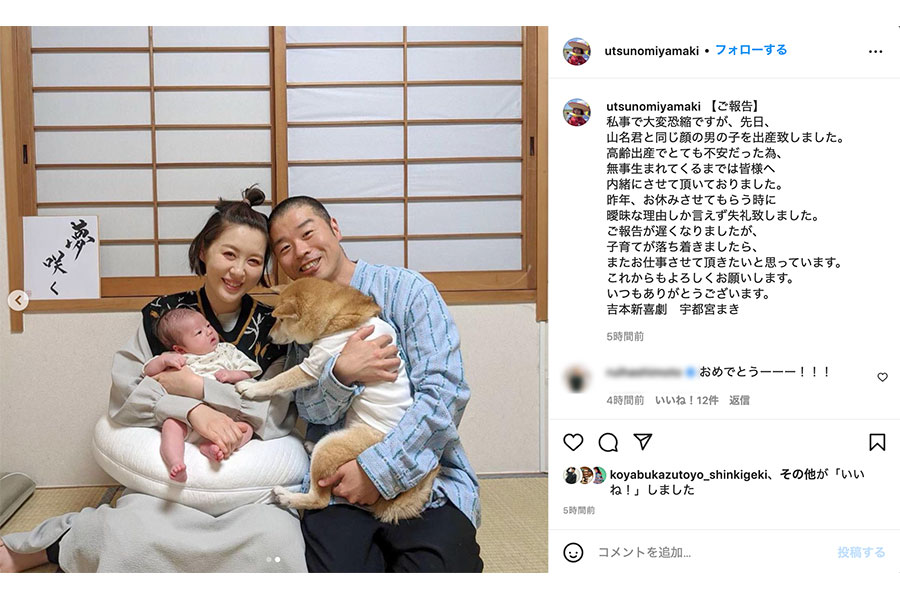Click header profile avatar picture
The width and height of the screenshot is (900, 600).
[577, 52]
